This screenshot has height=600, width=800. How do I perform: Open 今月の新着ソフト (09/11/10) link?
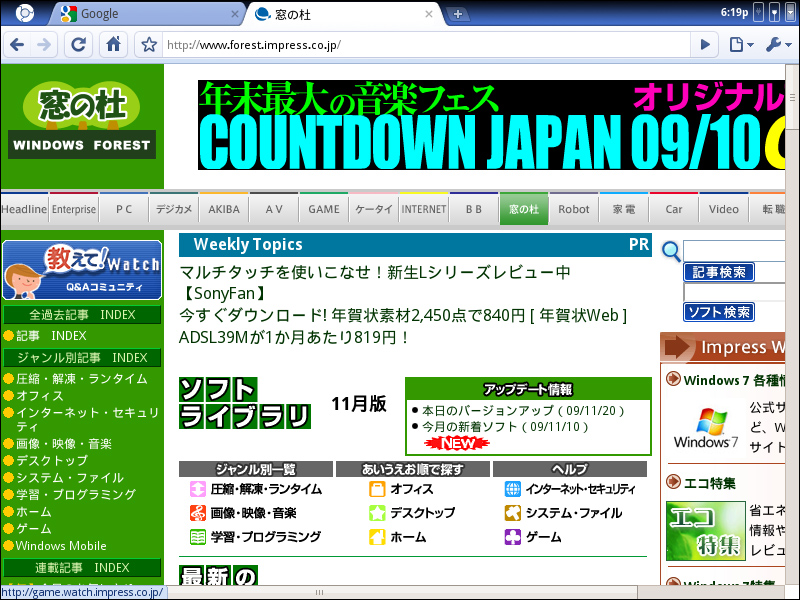[505, 427]
